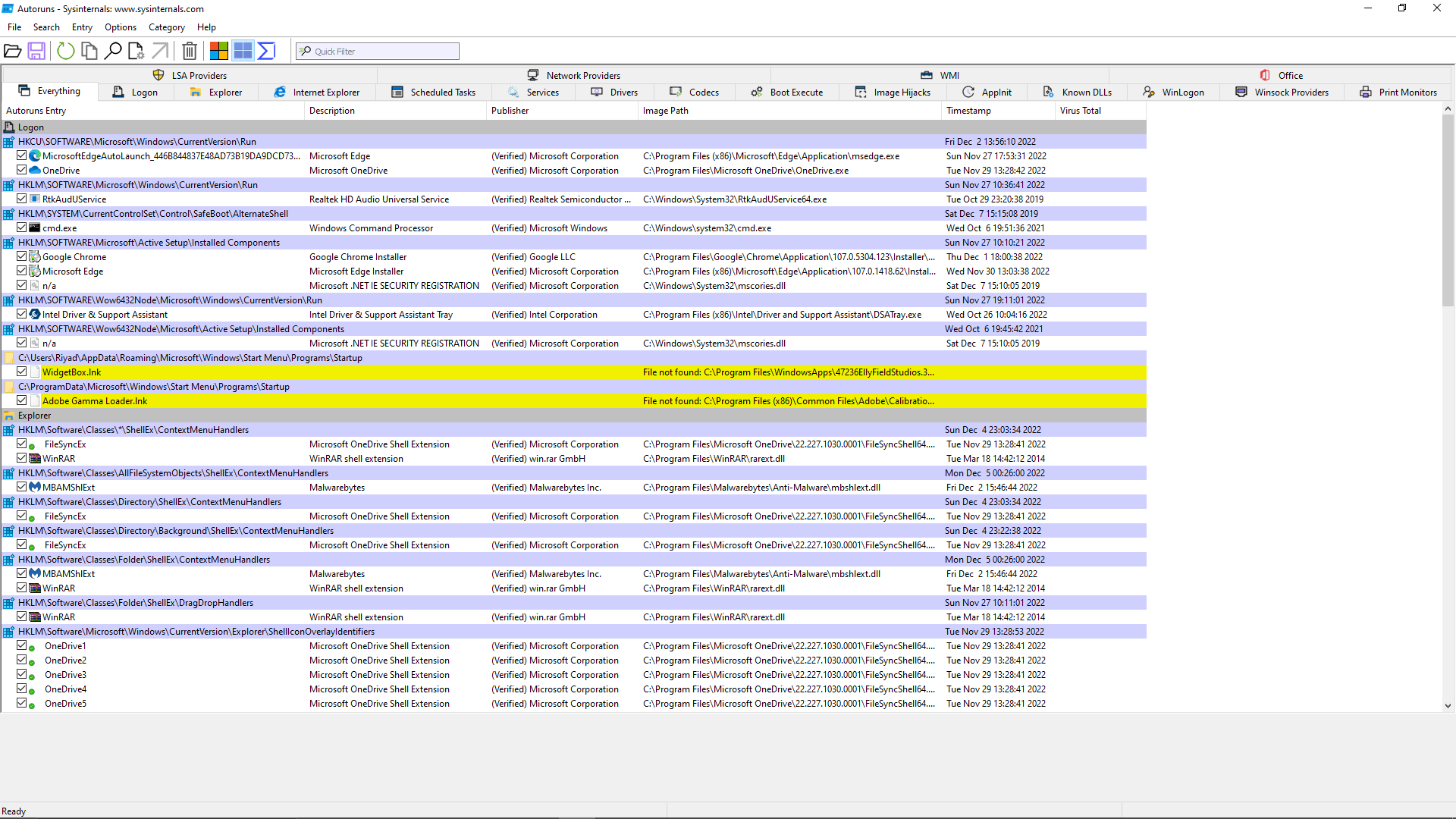Click the scrollbar down arrow
The image size is (1456, 819).
[x=1448, y=705]
